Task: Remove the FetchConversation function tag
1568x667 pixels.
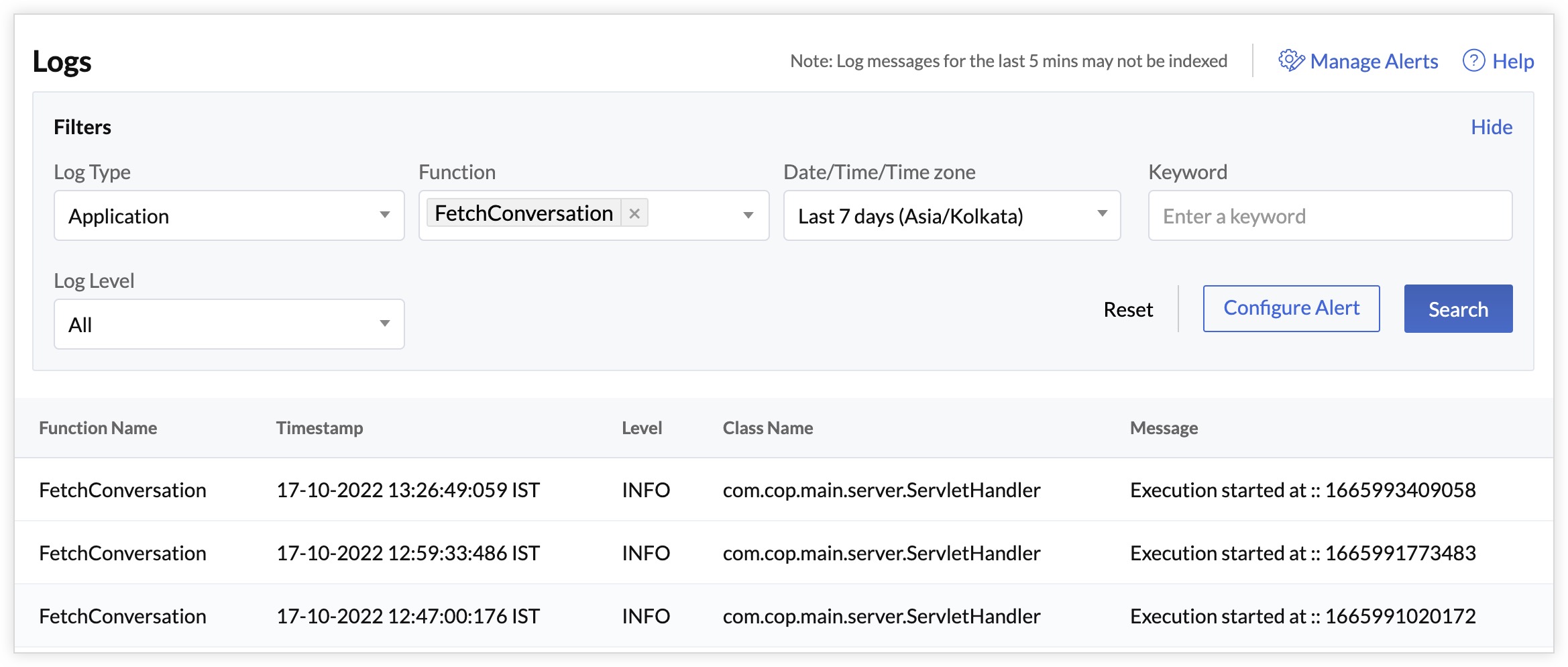Action: 634,213
